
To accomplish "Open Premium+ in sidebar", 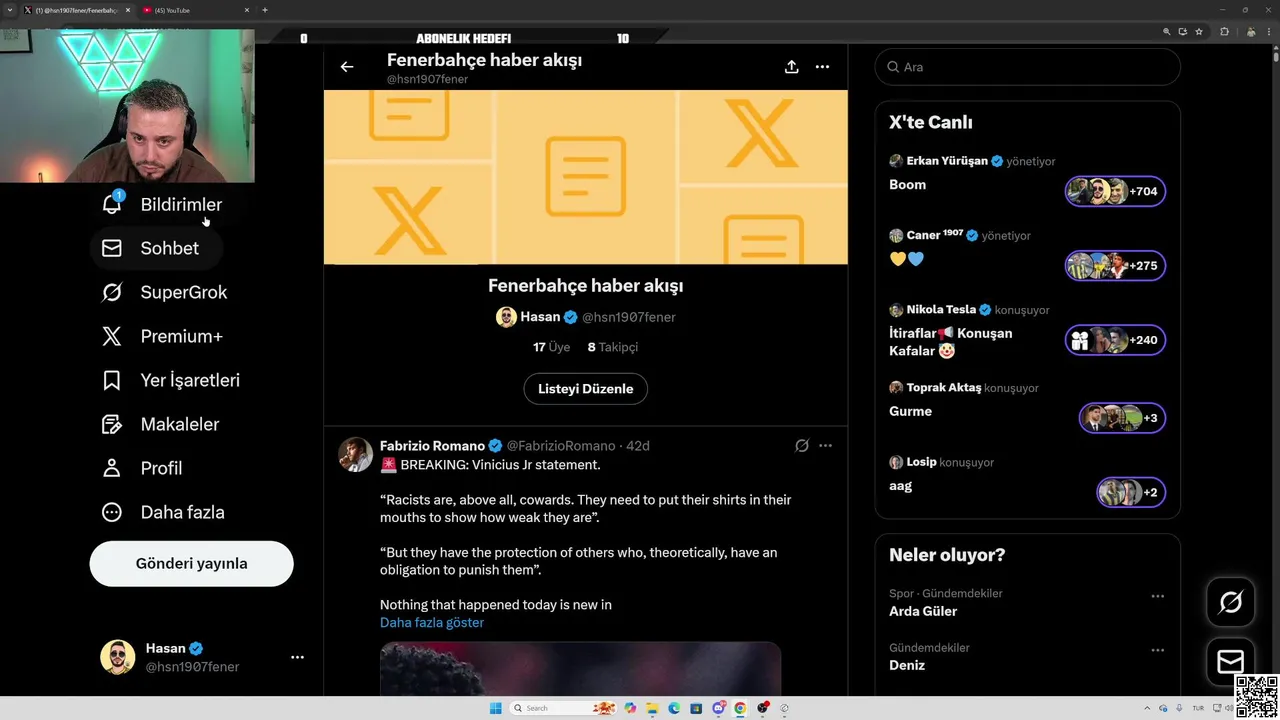I will pos(163,336).
